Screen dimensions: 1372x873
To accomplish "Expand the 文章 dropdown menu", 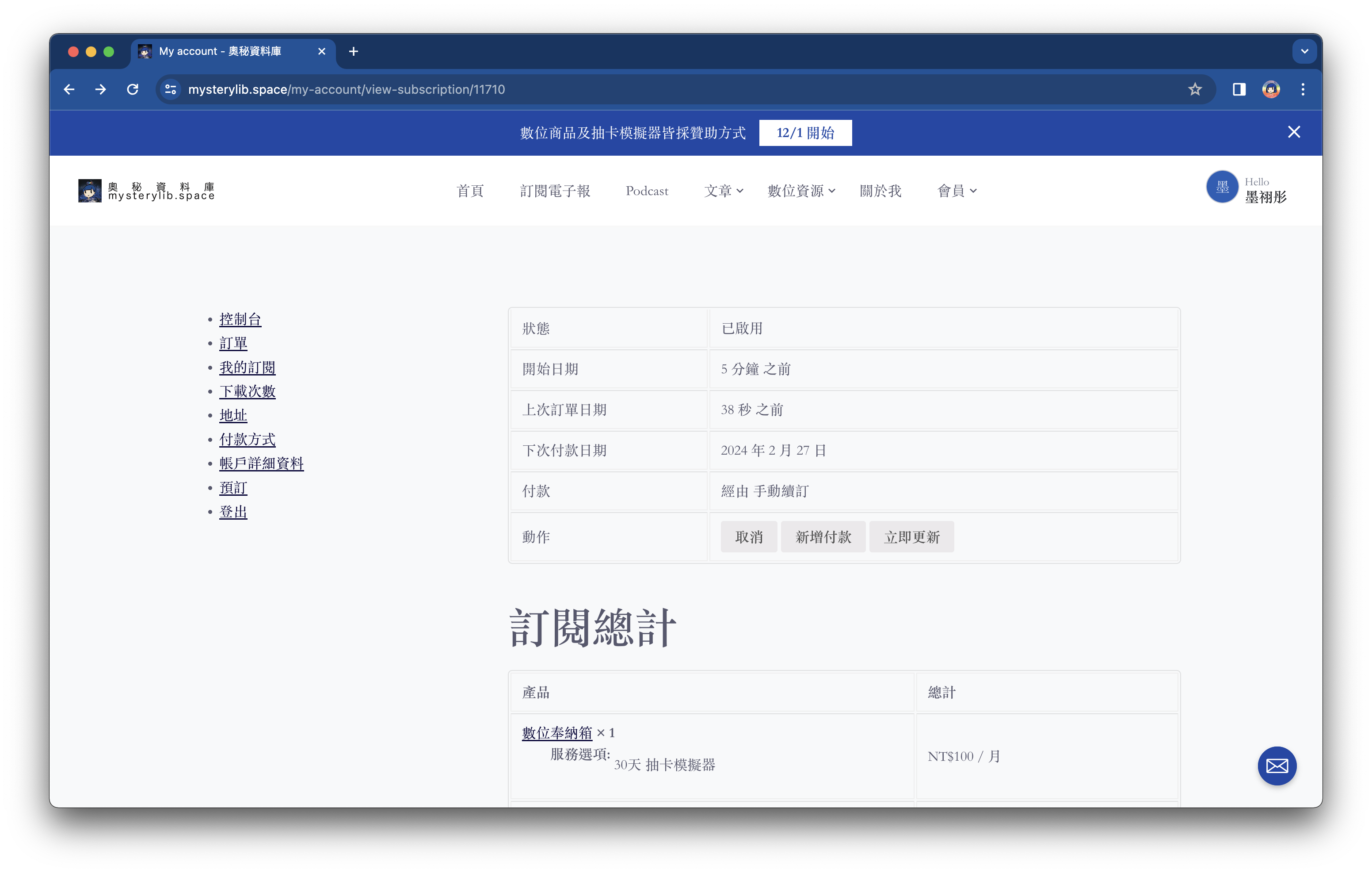I will tap(723, 191).
